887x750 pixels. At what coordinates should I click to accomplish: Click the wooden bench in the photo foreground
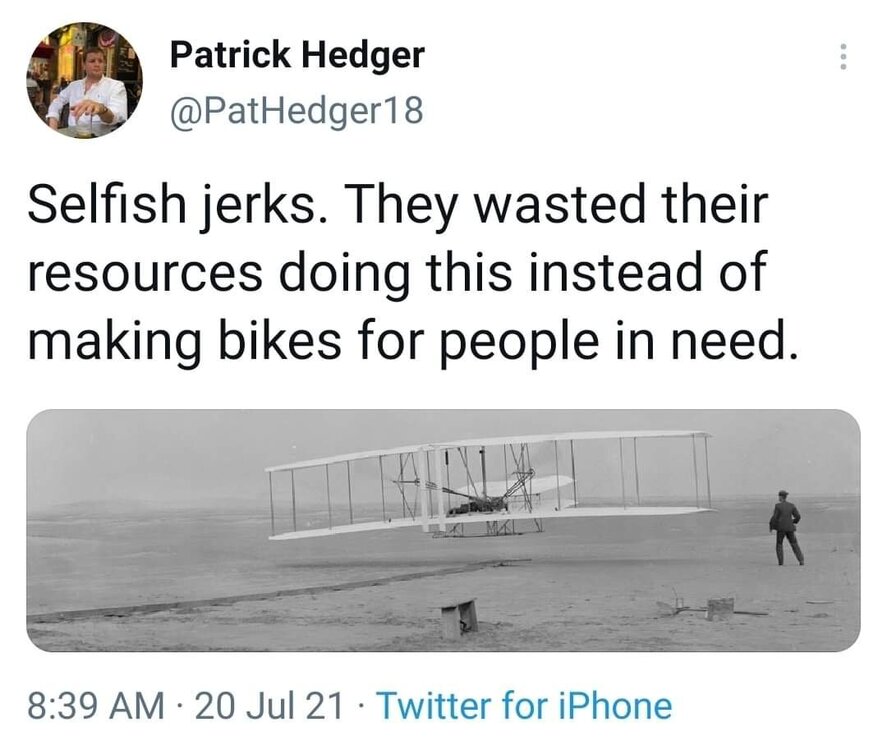[x=459, y=619]
